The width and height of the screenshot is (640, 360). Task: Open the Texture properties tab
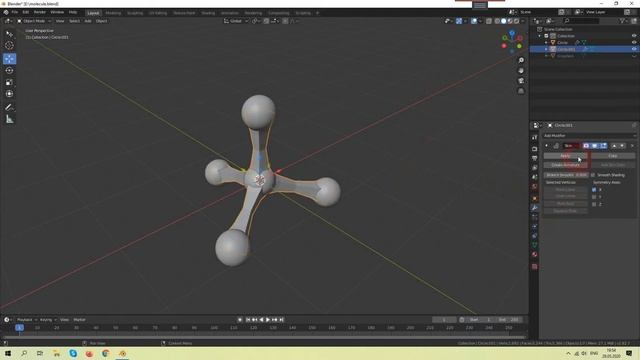pos(535,267)
